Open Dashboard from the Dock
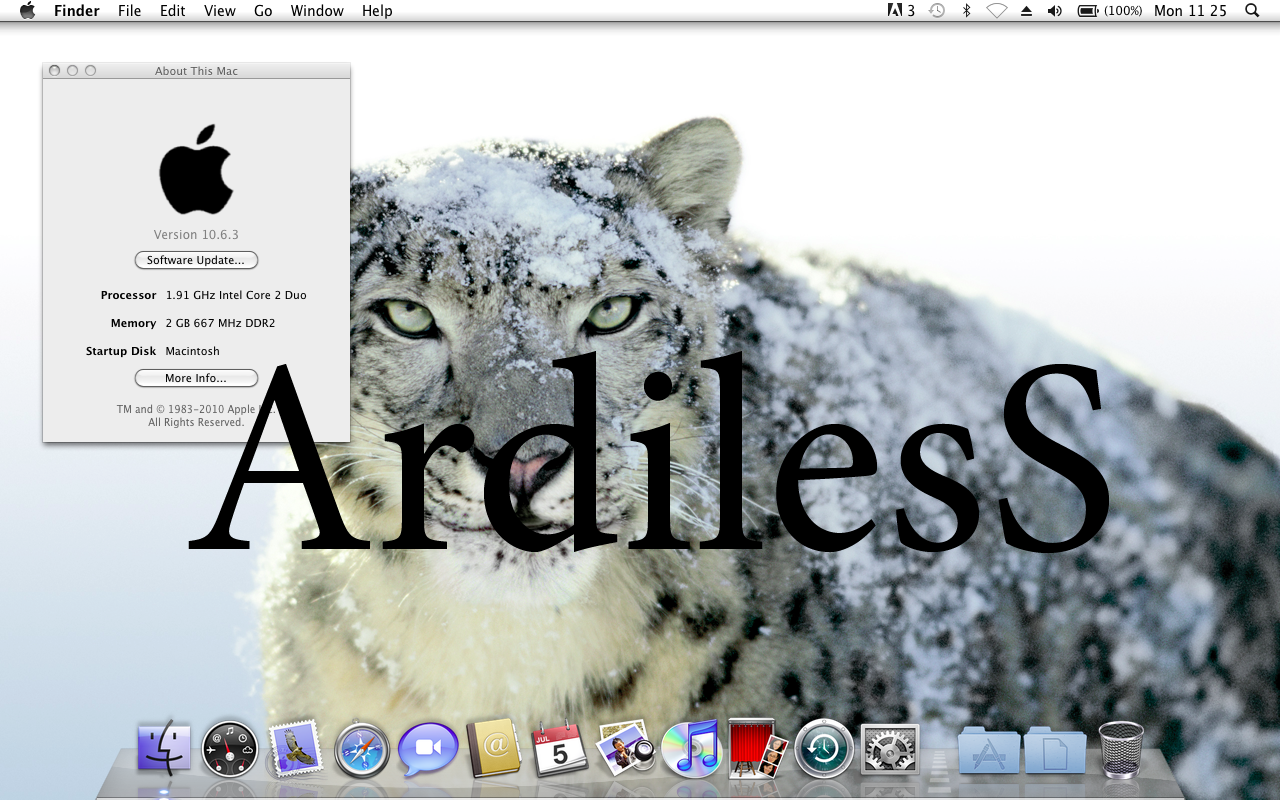This screenshot has height=800, width=1280. (x=230, y=749)
